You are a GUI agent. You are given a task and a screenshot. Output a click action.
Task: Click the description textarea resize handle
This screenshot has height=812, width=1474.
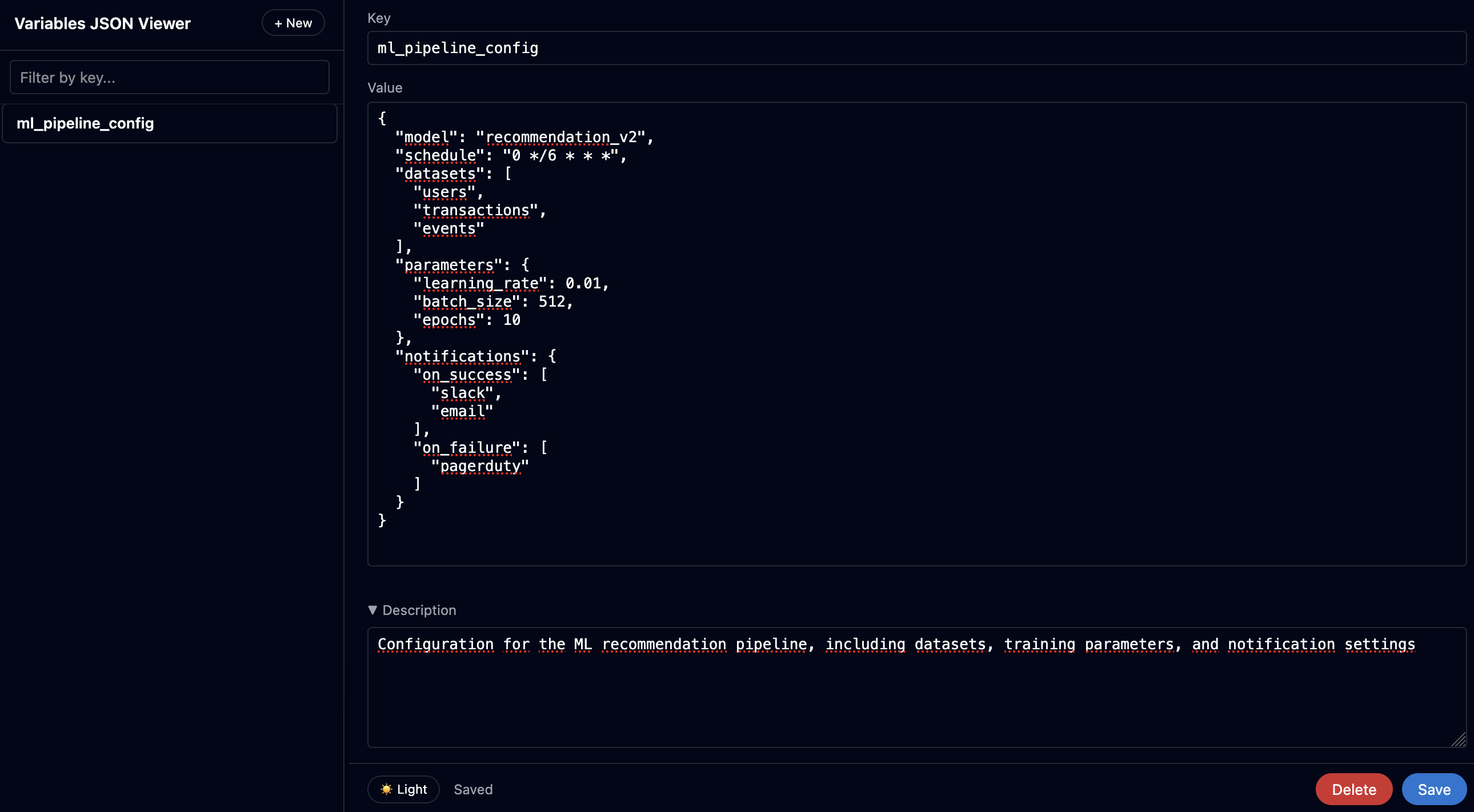[1459, 739]
